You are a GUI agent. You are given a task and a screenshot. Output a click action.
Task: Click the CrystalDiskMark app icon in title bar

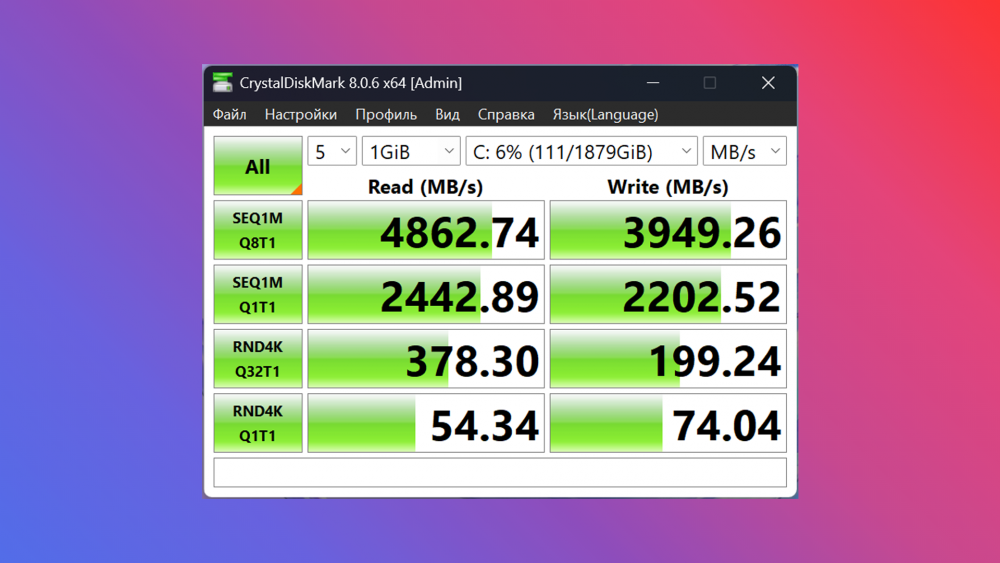[223, 82]
